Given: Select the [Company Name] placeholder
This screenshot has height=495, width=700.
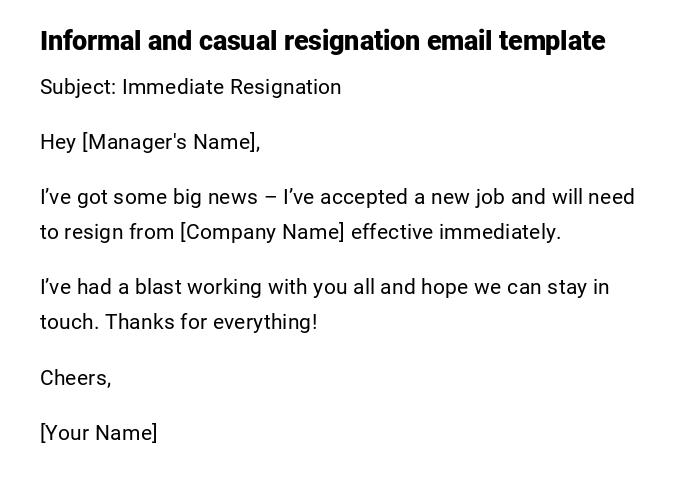Looking at the screenshot, I should tap(262, 232).
